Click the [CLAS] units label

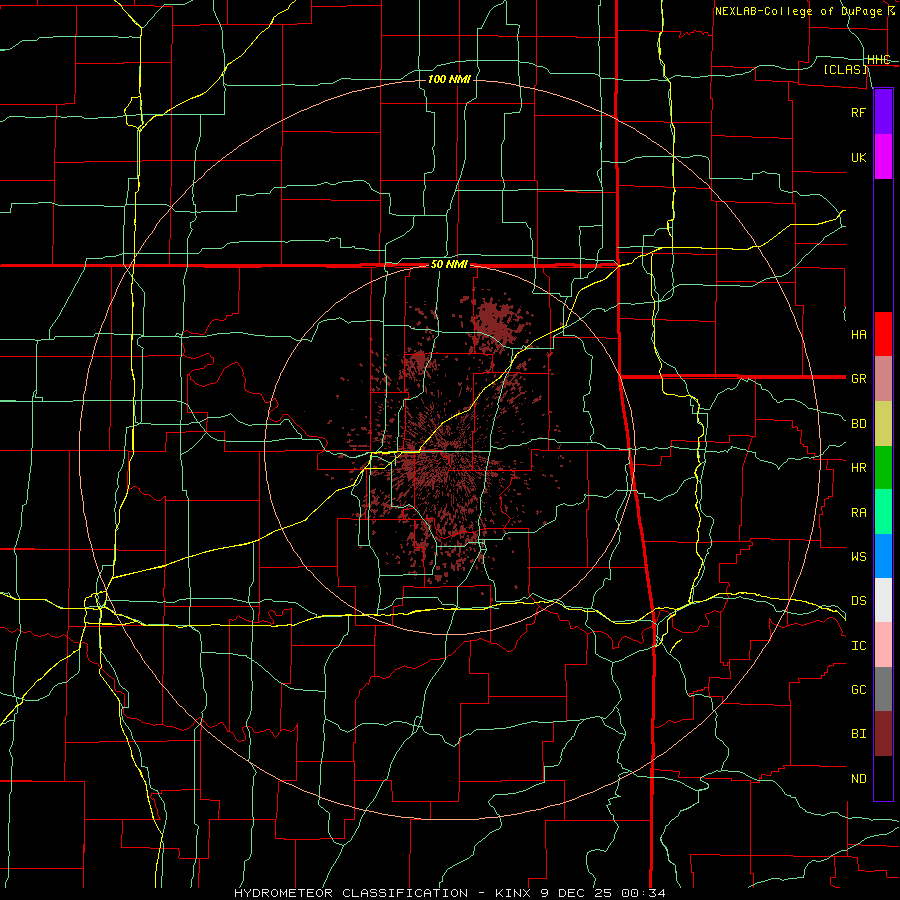pyautogui.click(x=845, y=70)
